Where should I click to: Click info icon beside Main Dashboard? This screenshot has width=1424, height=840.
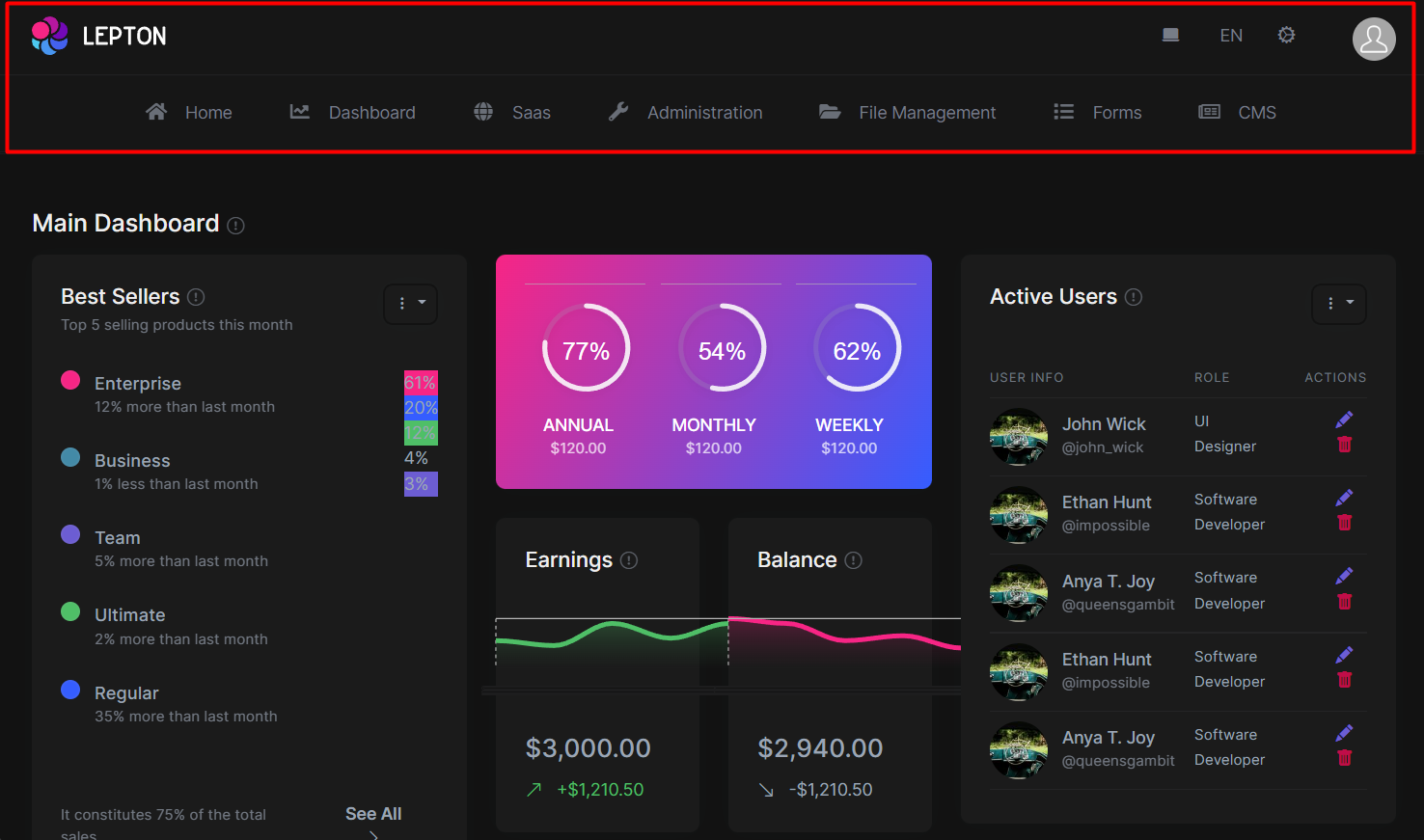point(235,226)
